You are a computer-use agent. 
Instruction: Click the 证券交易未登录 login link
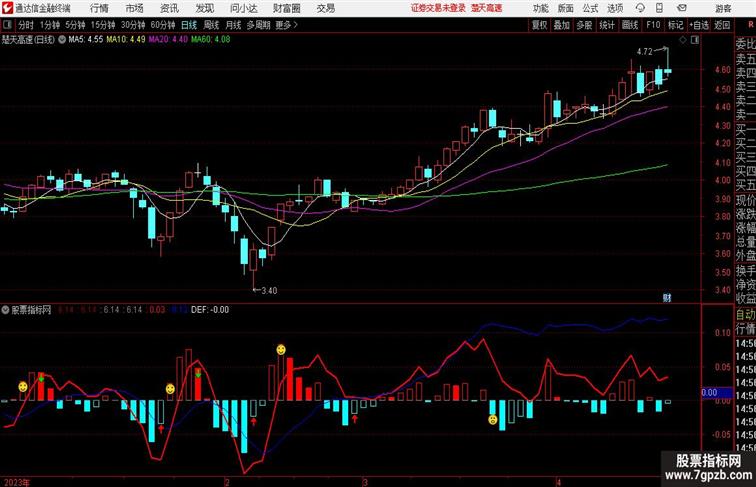[x=438, y=8]
